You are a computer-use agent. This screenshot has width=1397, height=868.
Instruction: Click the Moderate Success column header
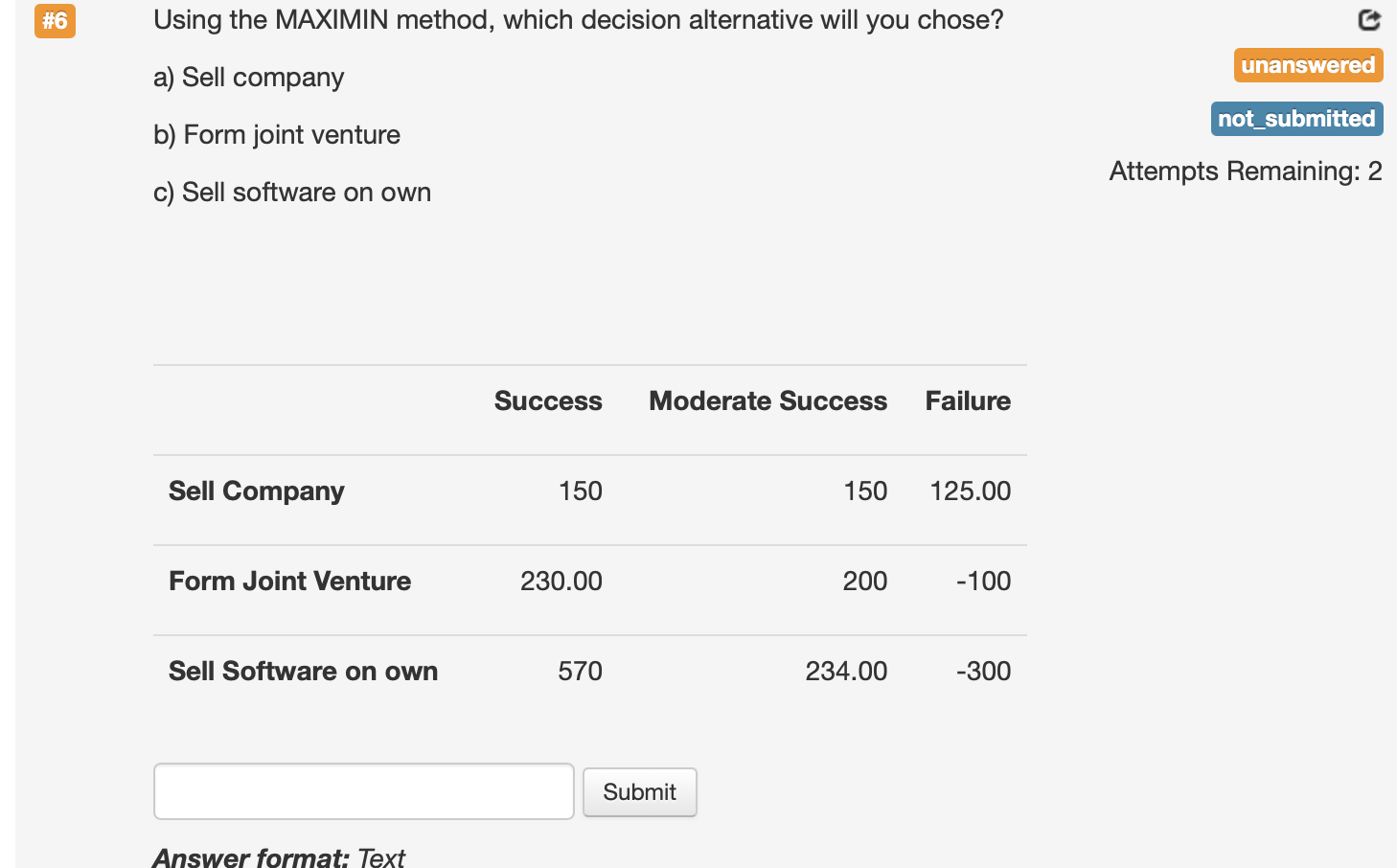coord(767,400)
